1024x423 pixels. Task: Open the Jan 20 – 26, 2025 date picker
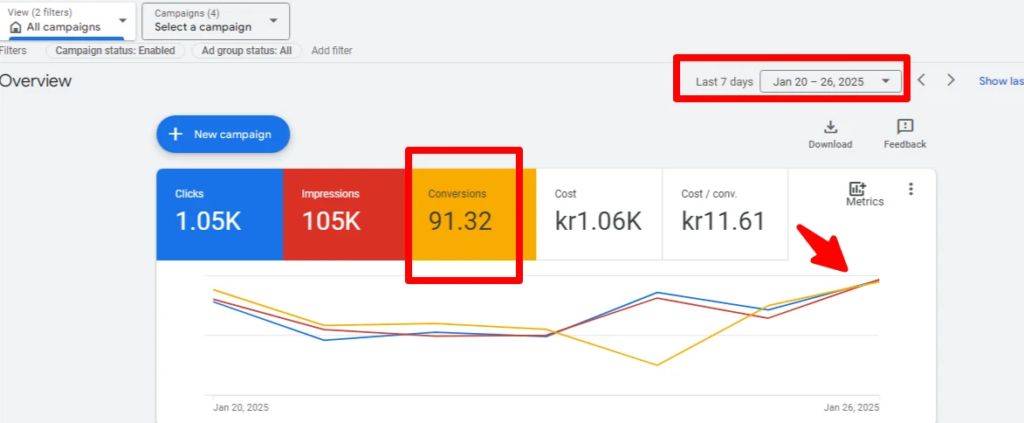(x=830, y=81)
